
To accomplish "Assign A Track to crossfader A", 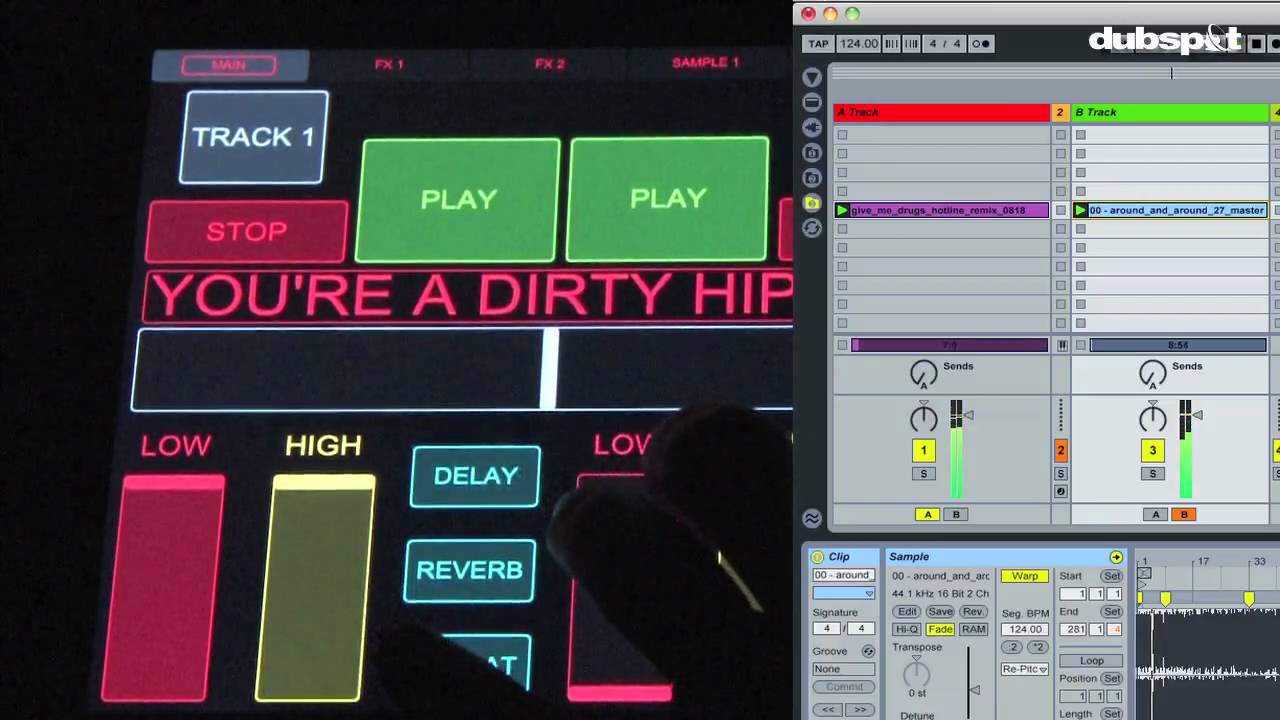I will pos(927,514).
